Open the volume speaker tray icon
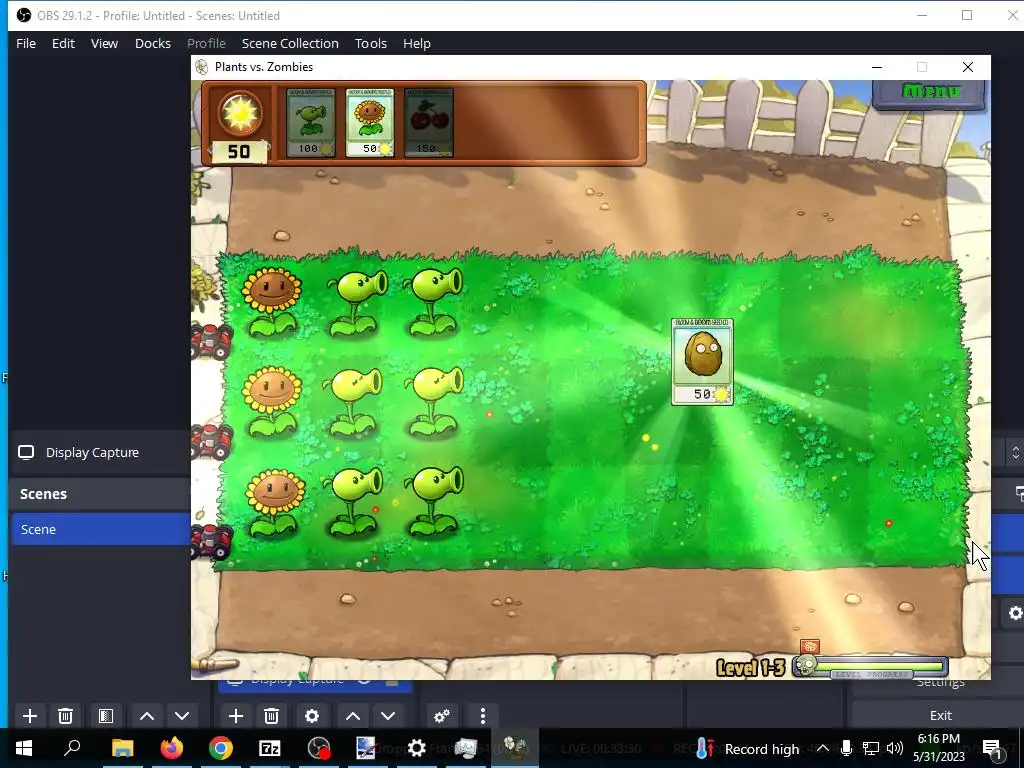The image size is (1024, 768). point(895,748)
